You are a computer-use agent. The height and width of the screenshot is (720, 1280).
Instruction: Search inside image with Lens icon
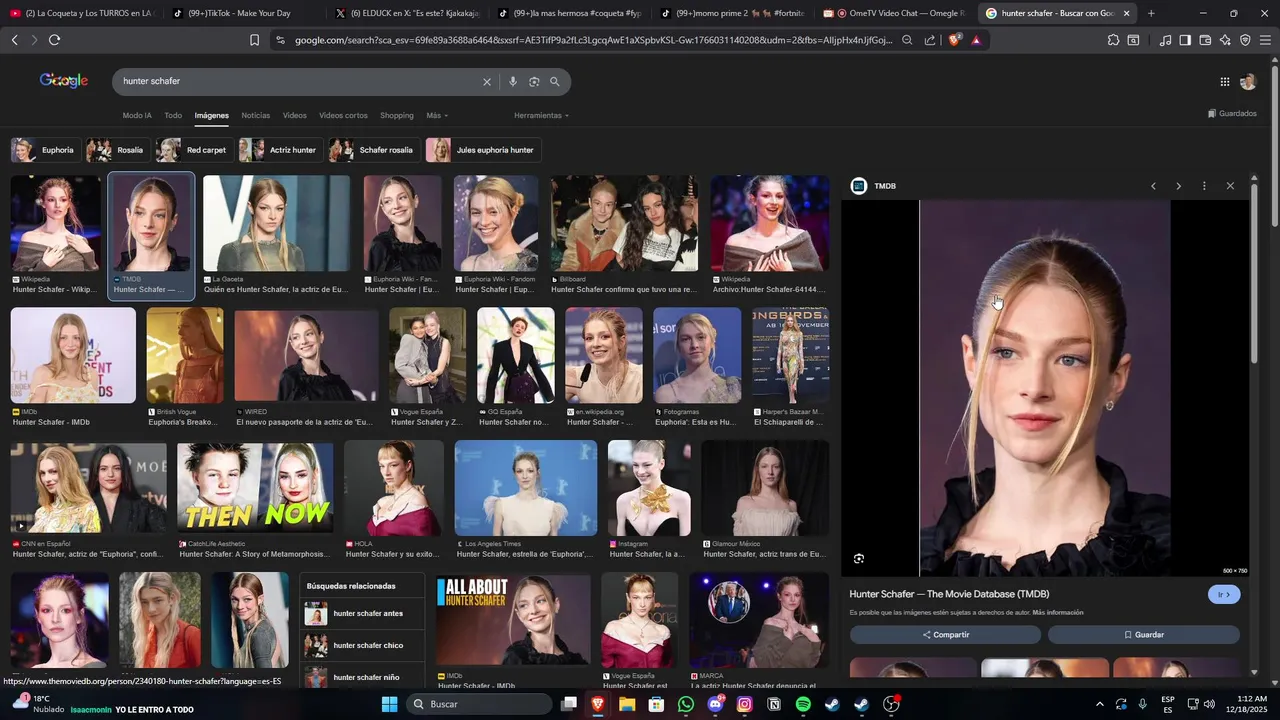point(859,559)
